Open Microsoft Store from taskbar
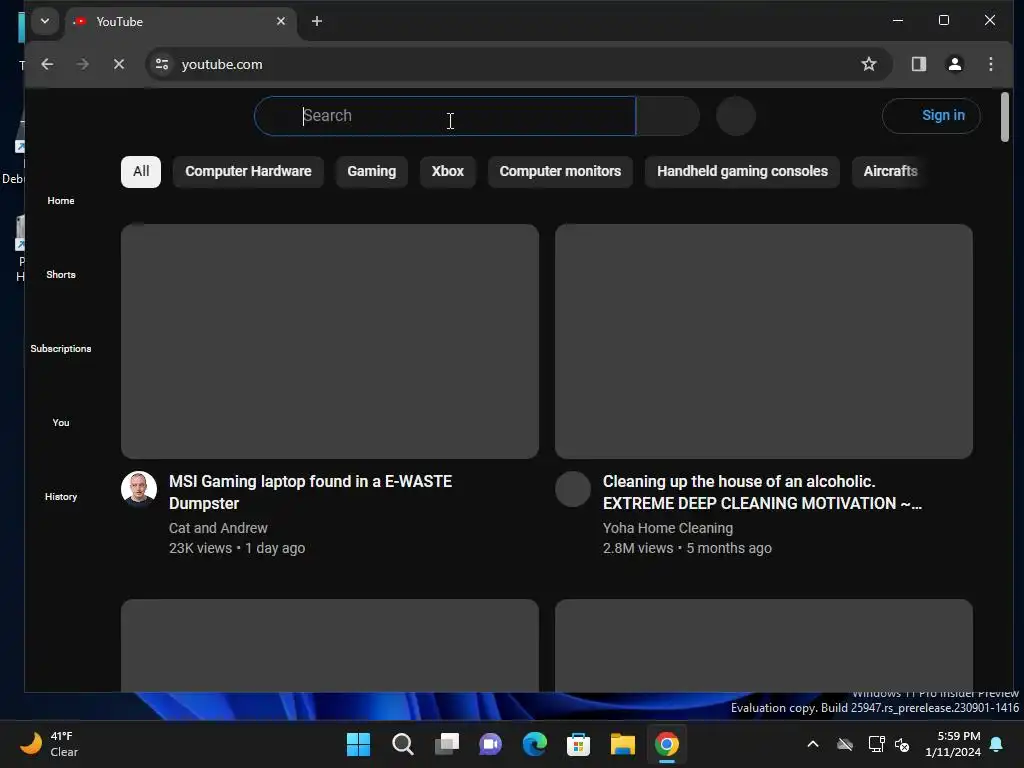 coord(579,744)
